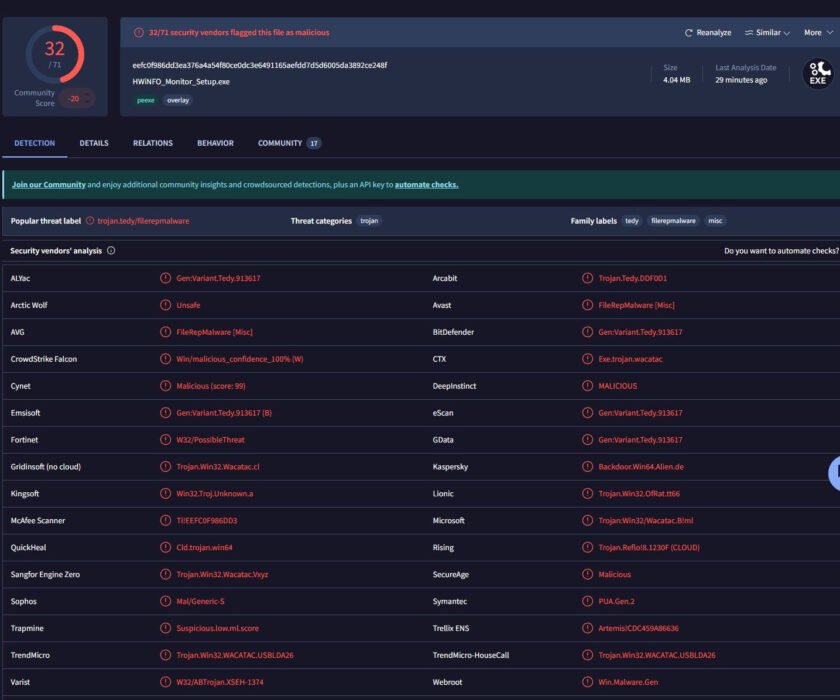
Task: Click the filerepmalware family label tag
Action: [673, 221]
